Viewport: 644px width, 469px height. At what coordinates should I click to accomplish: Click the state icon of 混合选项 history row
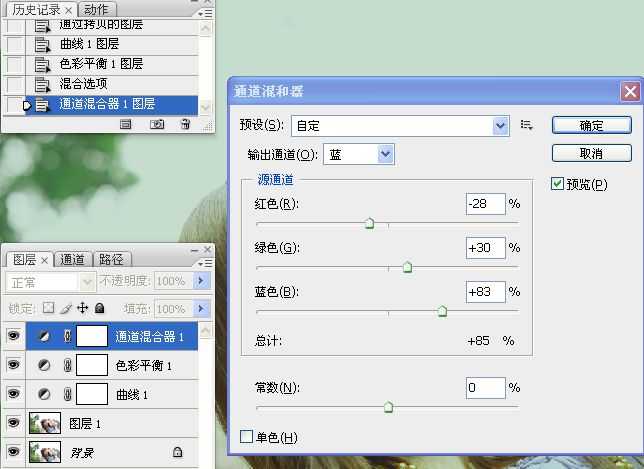[42, 85]
